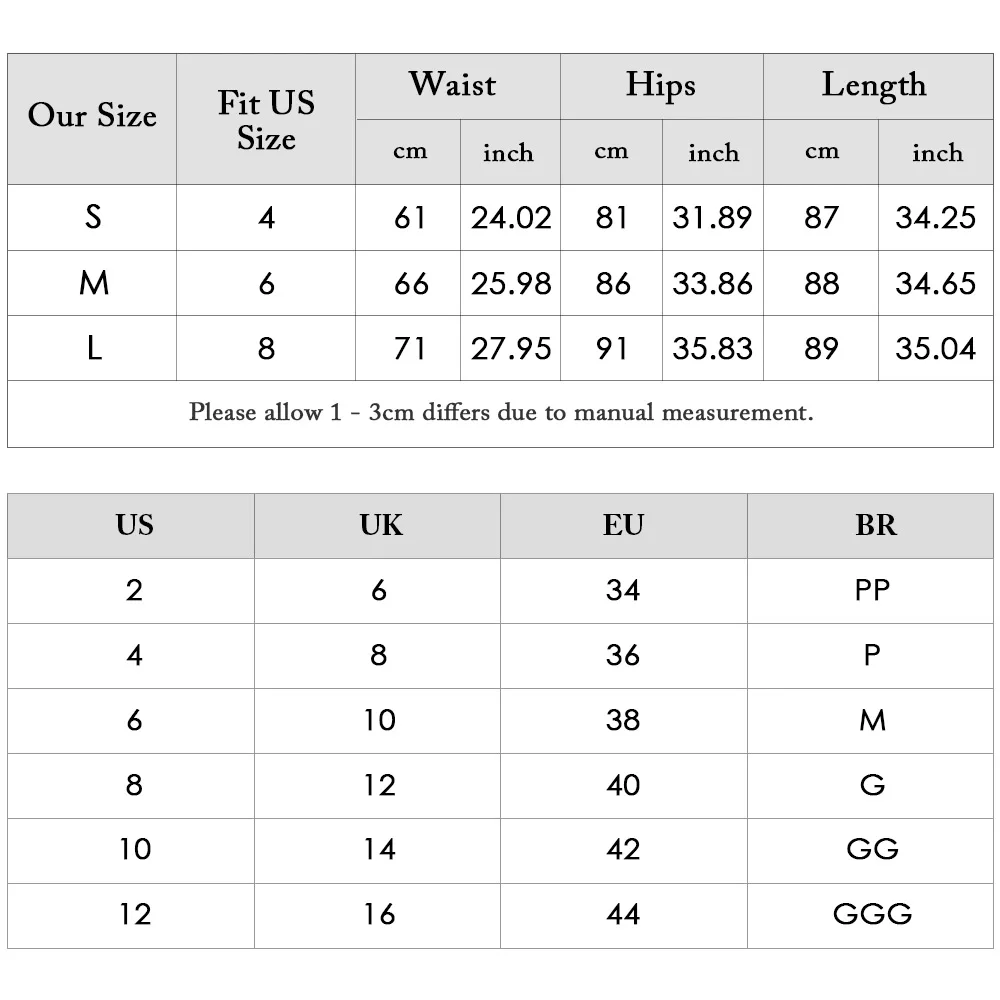Click the Hips header cell
The height and width of the screenshot is (1000, 1000).
point(662,86)
